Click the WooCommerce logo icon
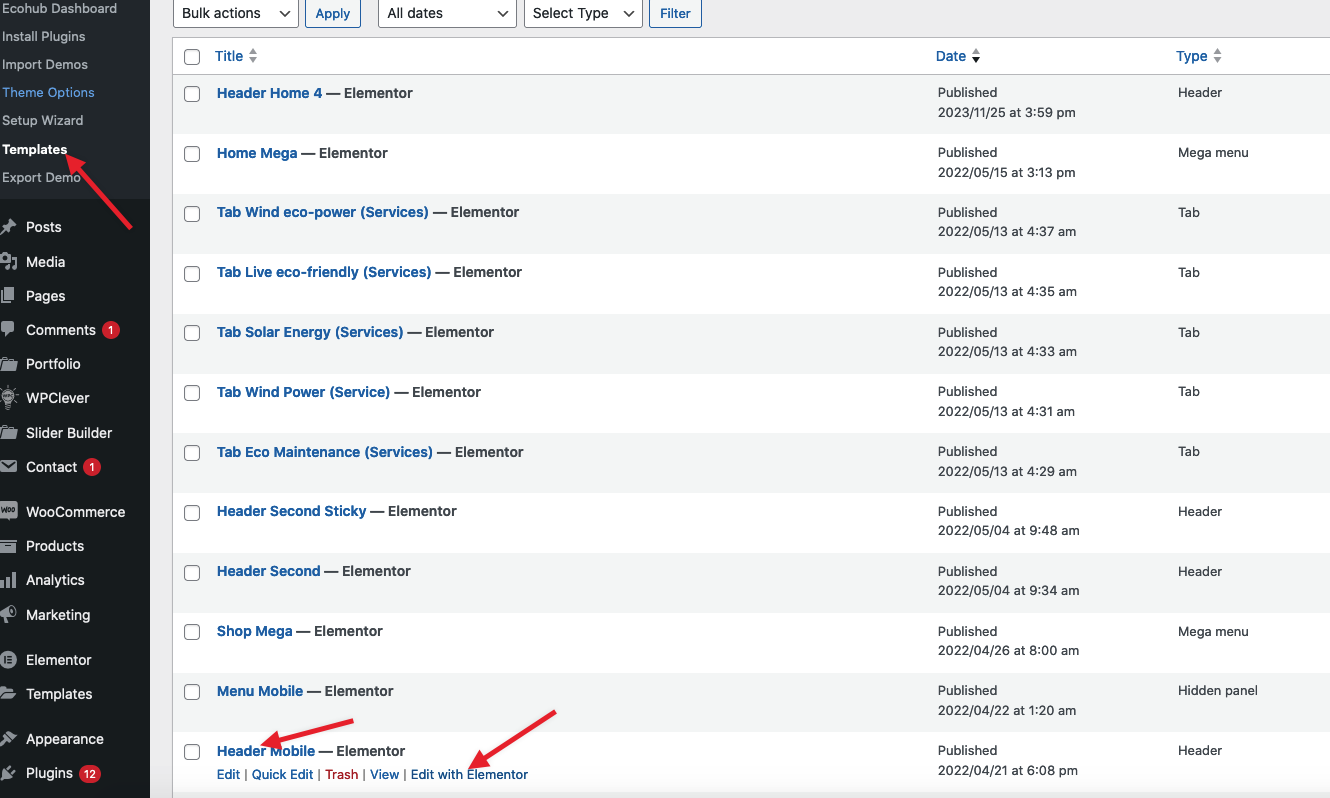 9,511
